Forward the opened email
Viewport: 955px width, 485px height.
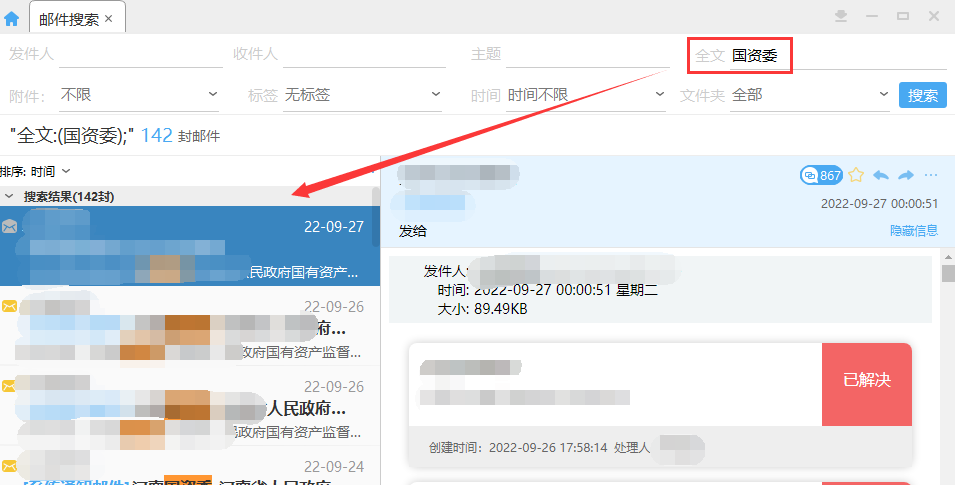point(906,175)
